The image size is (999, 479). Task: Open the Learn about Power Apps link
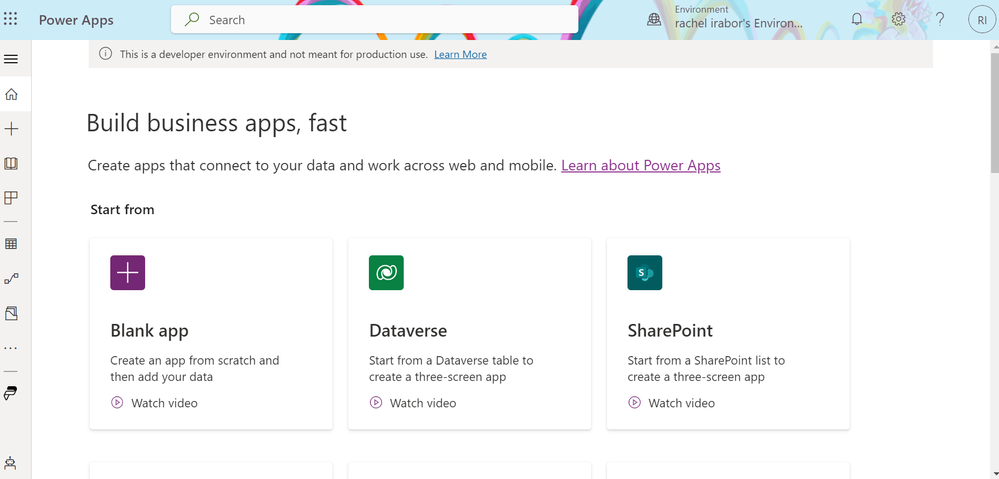point(641,166)
